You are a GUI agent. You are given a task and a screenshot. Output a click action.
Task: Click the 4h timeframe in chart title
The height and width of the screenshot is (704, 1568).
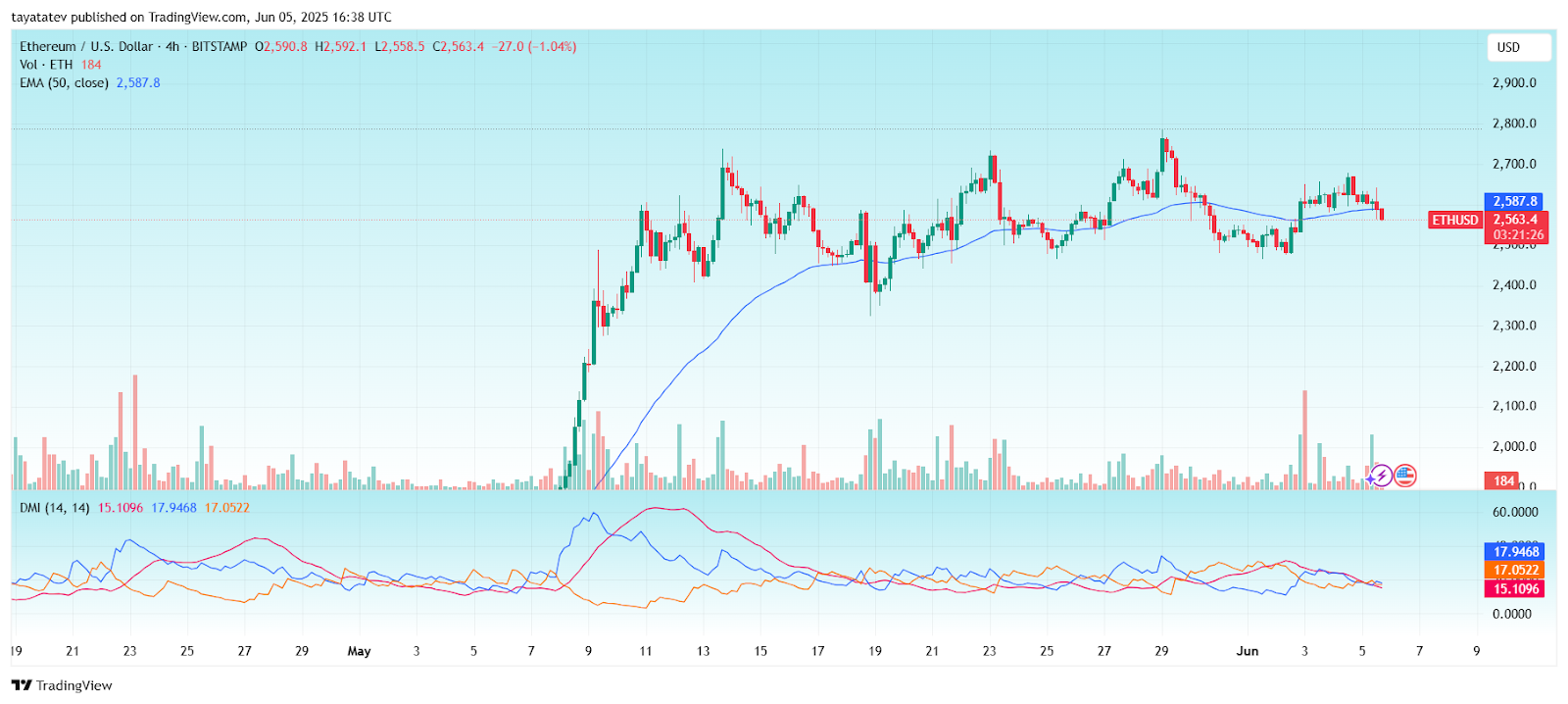(x=172, y=46)
